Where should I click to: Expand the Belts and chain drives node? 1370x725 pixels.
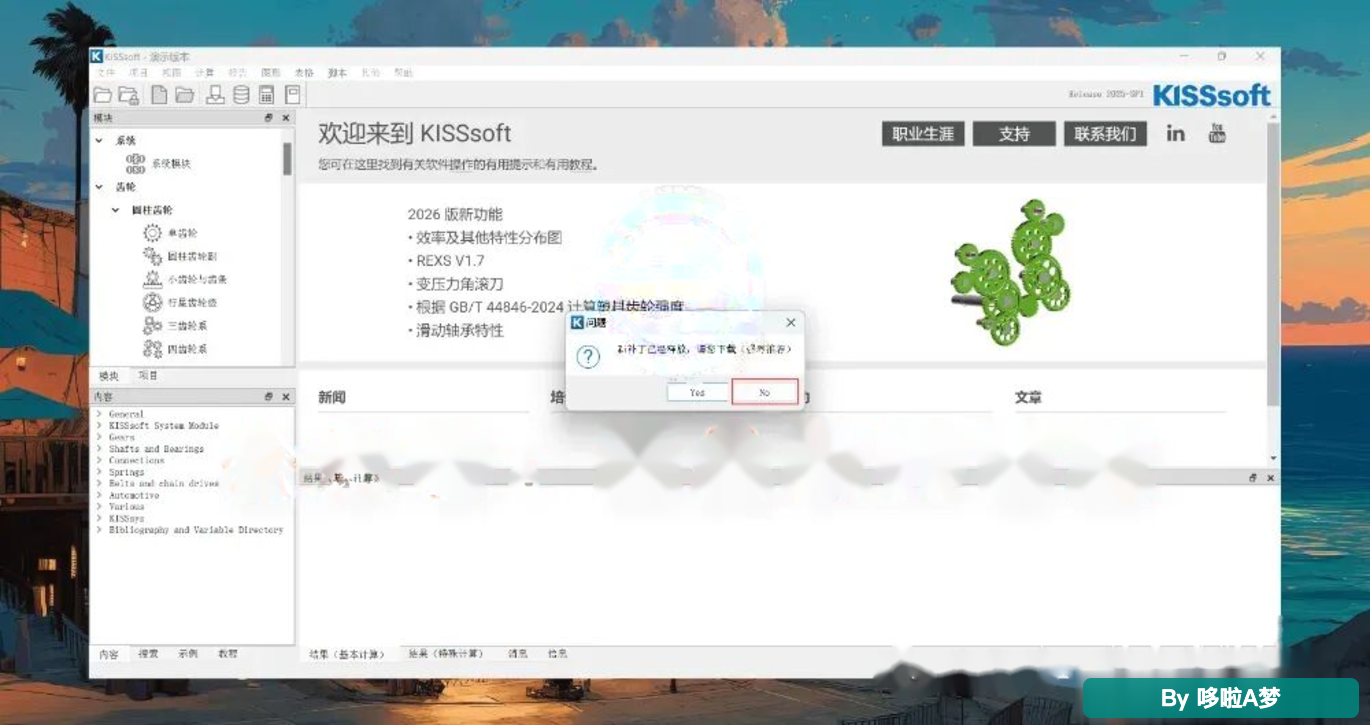point(99,484)
